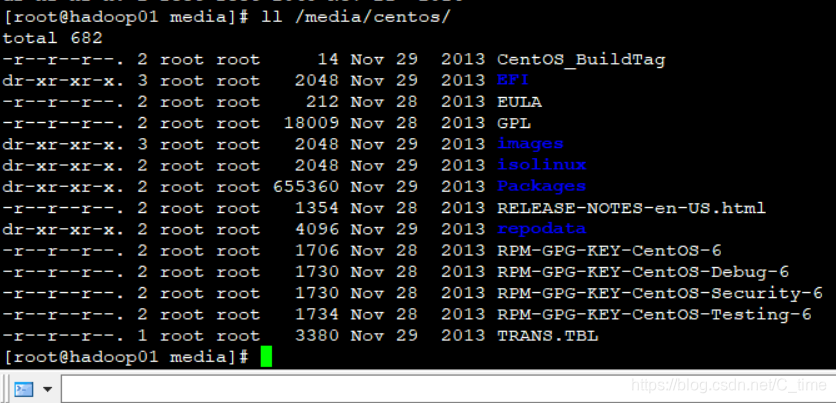The height and width of the screenshot is (403, 836).
Task: Select the blue images directory name
Action: pyautogui.click(x=530, y=144)
